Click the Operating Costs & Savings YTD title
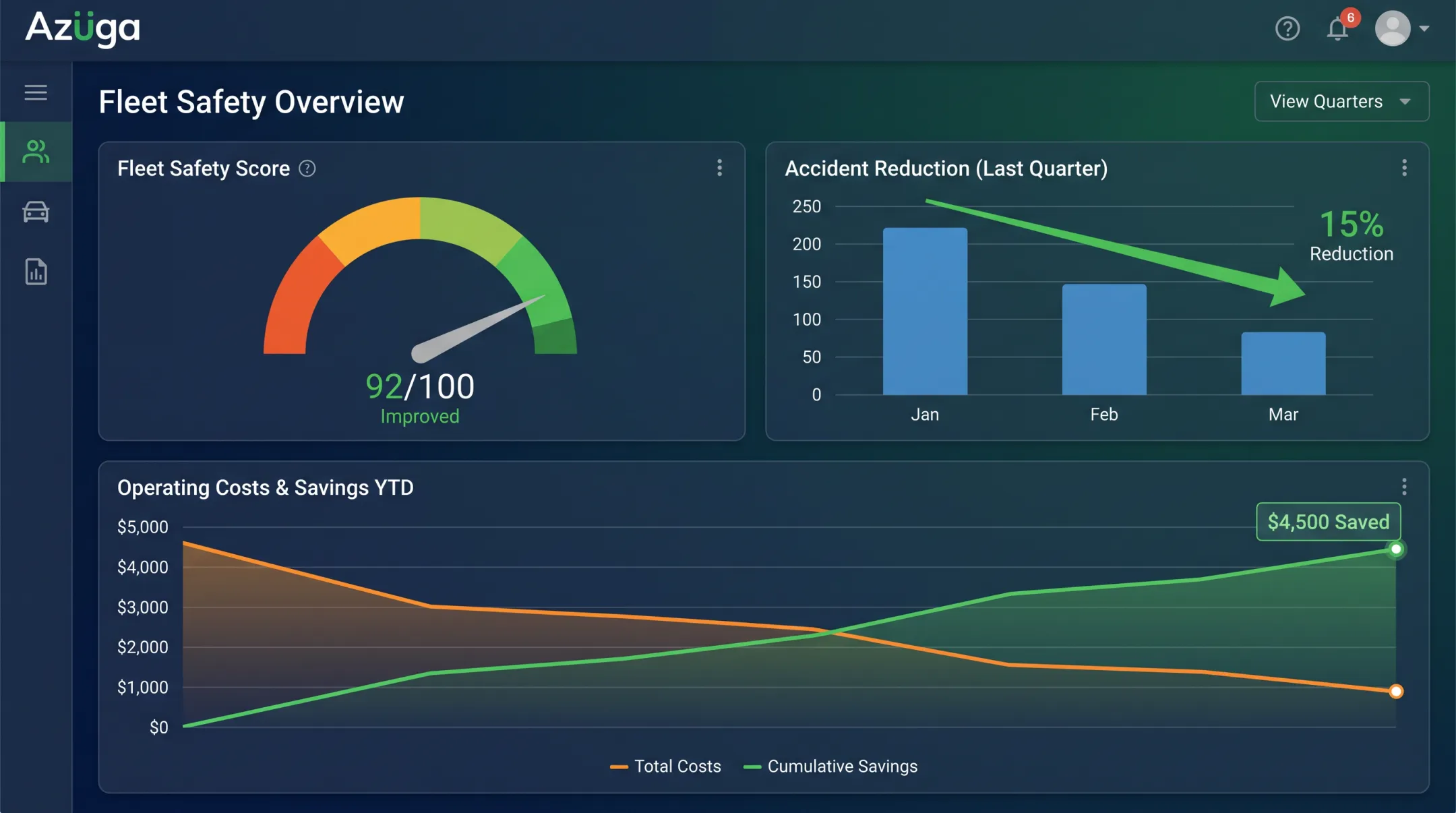This screenshot has width=1456, height=813. click(x=266, y=487)
